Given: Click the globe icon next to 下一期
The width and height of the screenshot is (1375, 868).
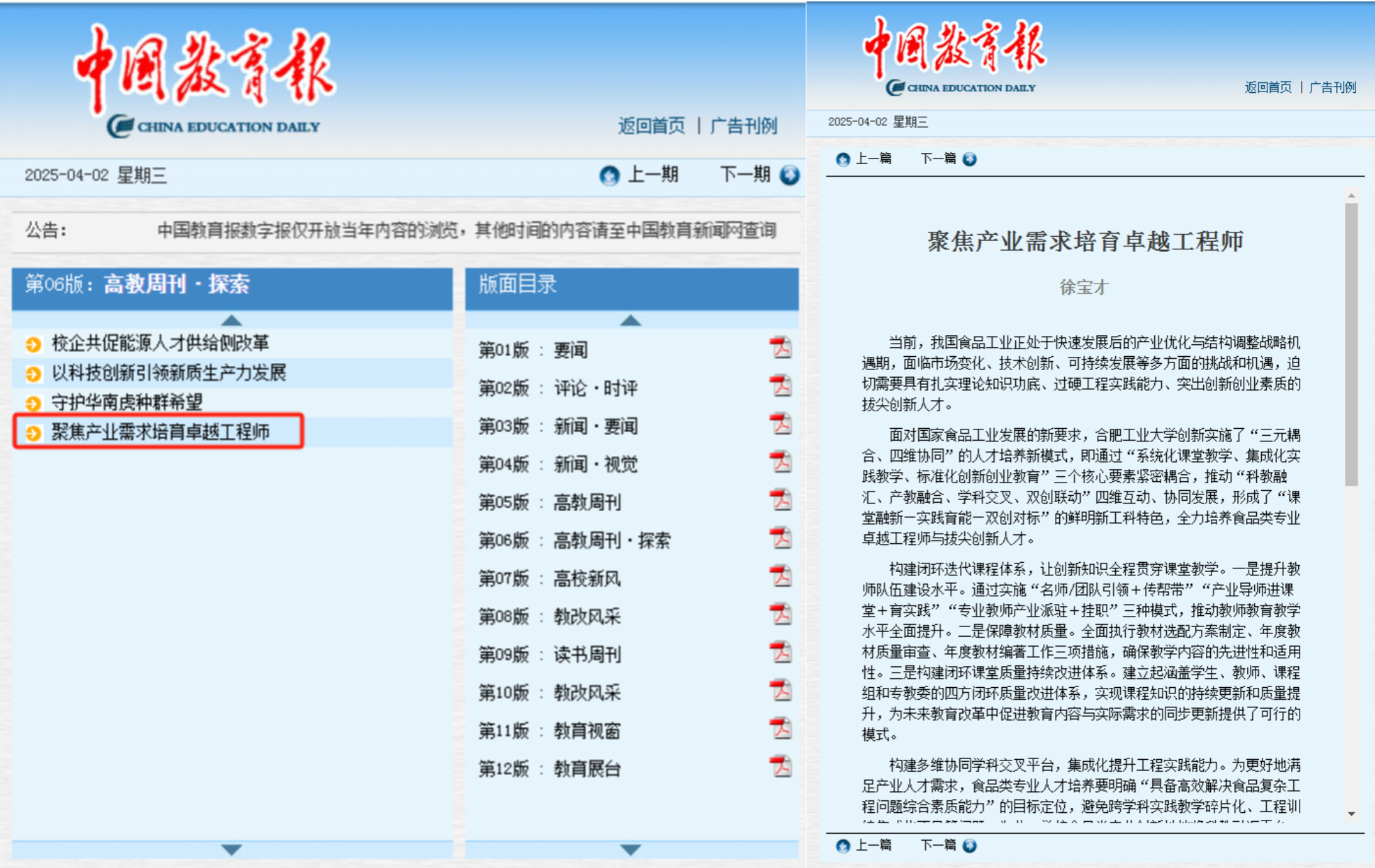Looking at the screenshot, I should click(790, 175).
